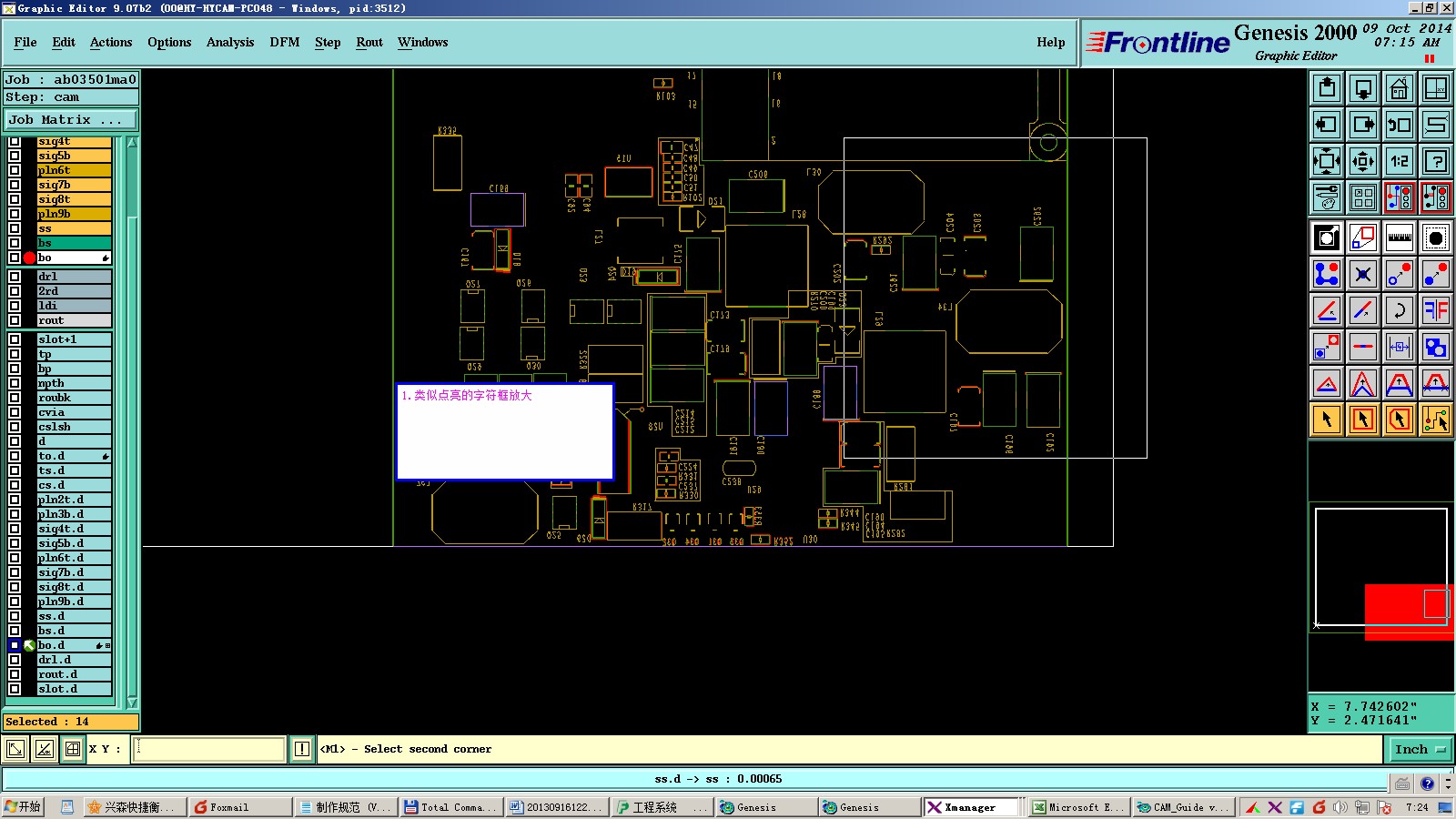Image resolution: width=1456 pixels, height=819 pixels.
Task: Click the black X on blue dot icon
Action: (x=1363, y=274)
